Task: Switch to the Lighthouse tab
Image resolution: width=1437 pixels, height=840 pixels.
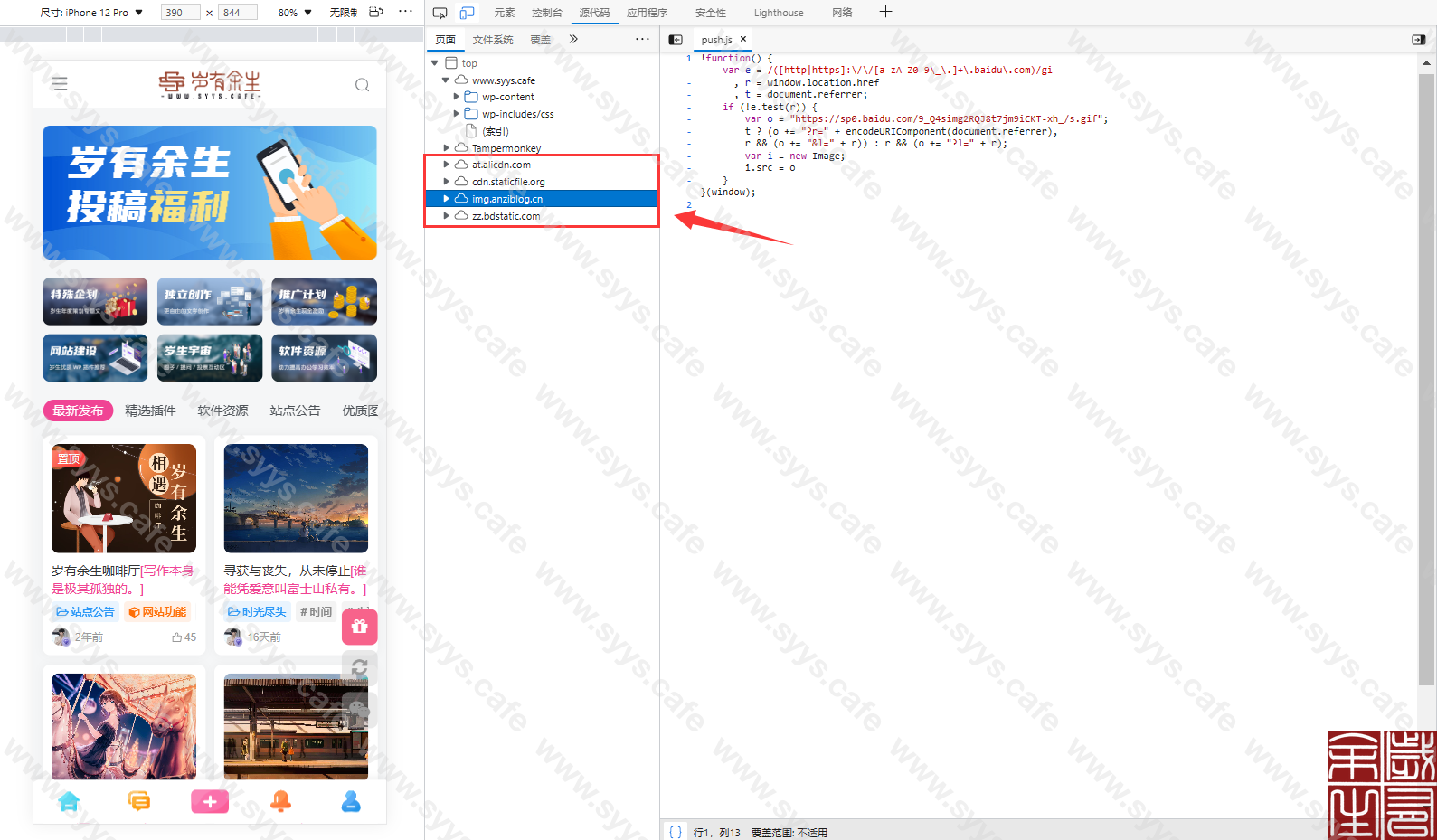Action: pyautogui.click(x=779, y=13)
